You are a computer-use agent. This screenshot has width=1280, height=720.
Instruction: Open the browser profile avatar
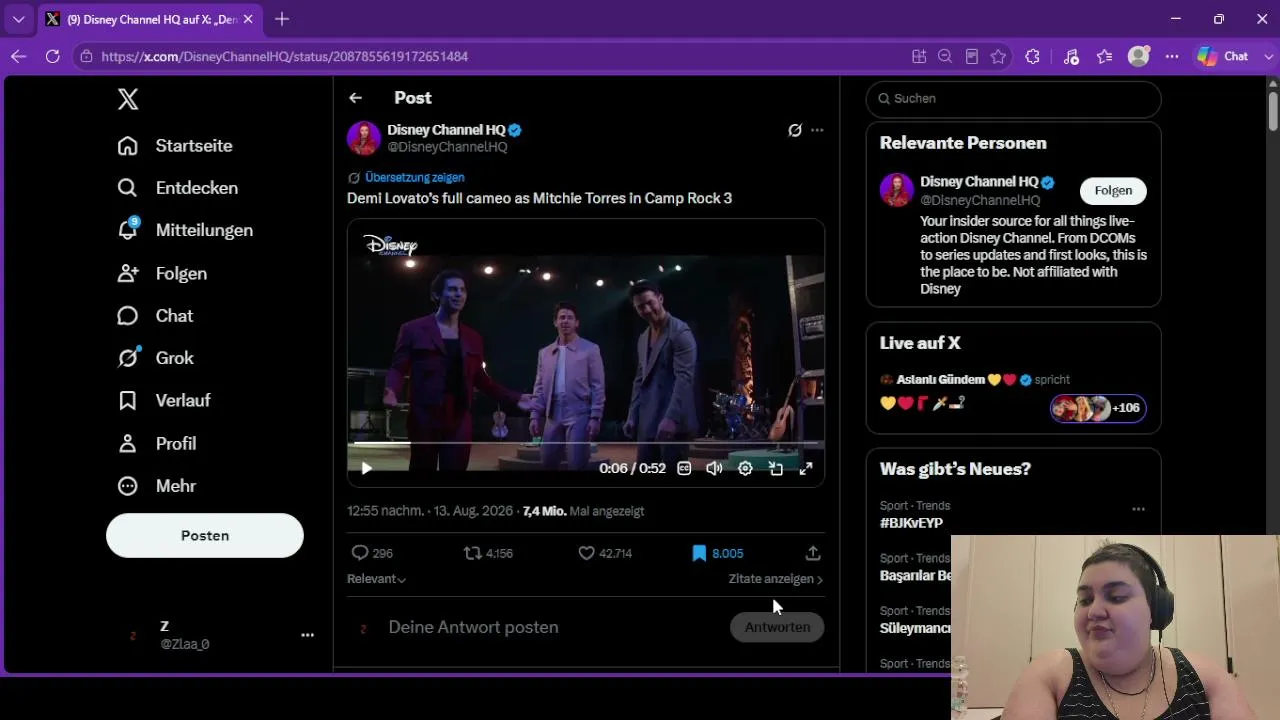coord(1138,57)
